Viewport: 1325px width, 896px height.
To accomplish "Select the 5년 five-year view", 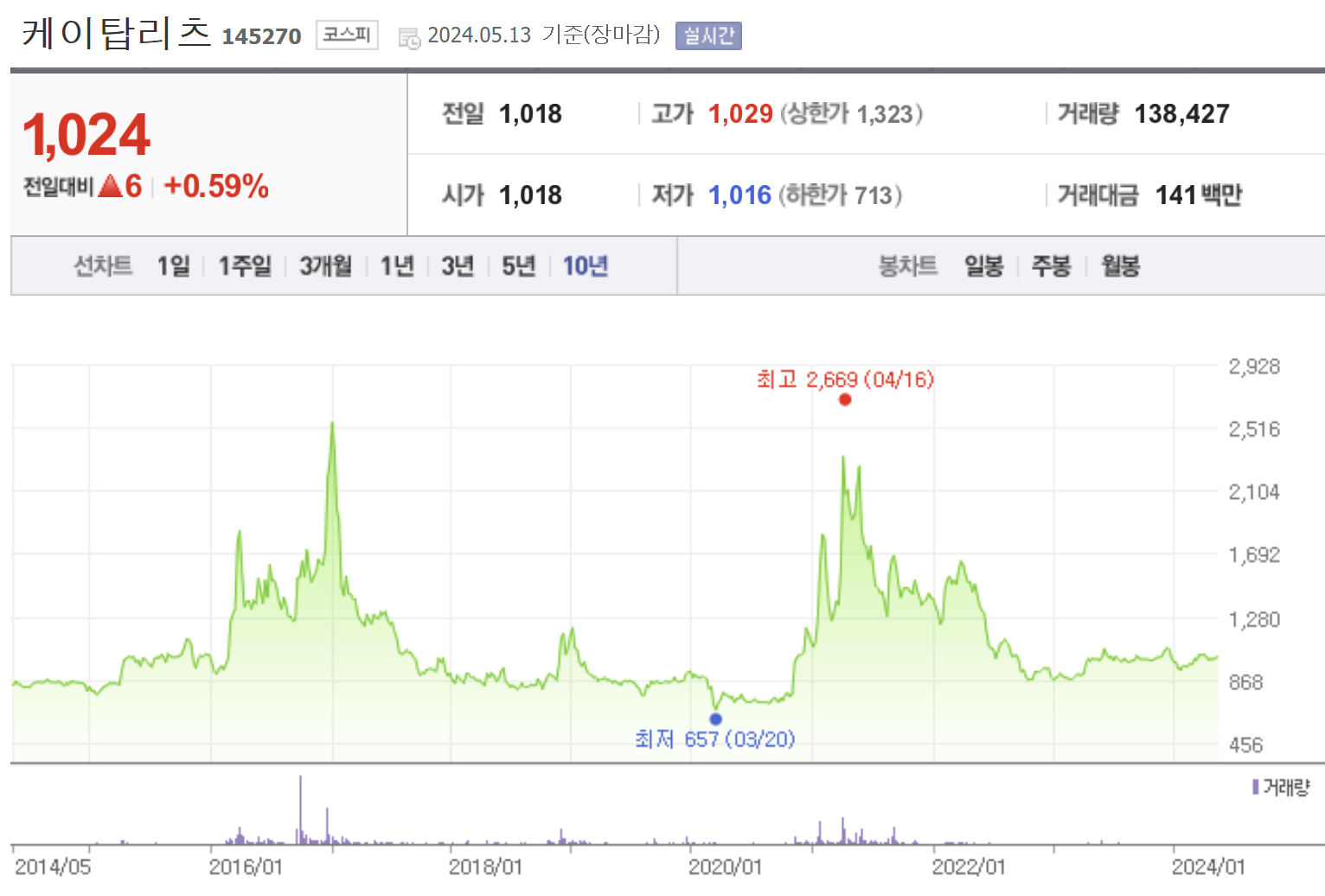I will pos(518,266).
